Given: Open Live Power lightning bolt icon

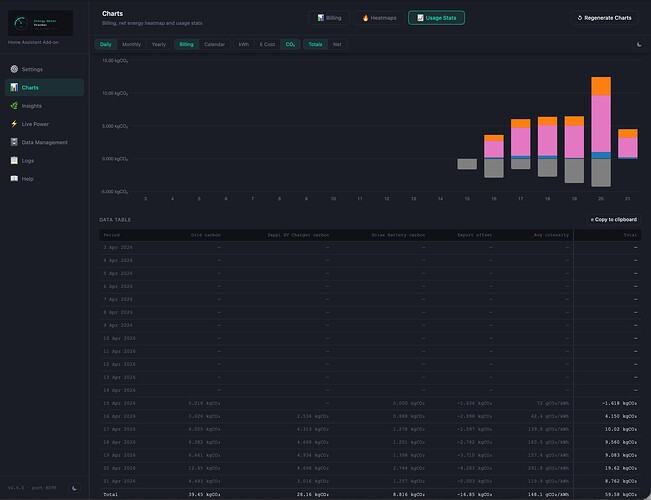Looking at the screenshot, I should pyautogui.click(x=14, y=124).
